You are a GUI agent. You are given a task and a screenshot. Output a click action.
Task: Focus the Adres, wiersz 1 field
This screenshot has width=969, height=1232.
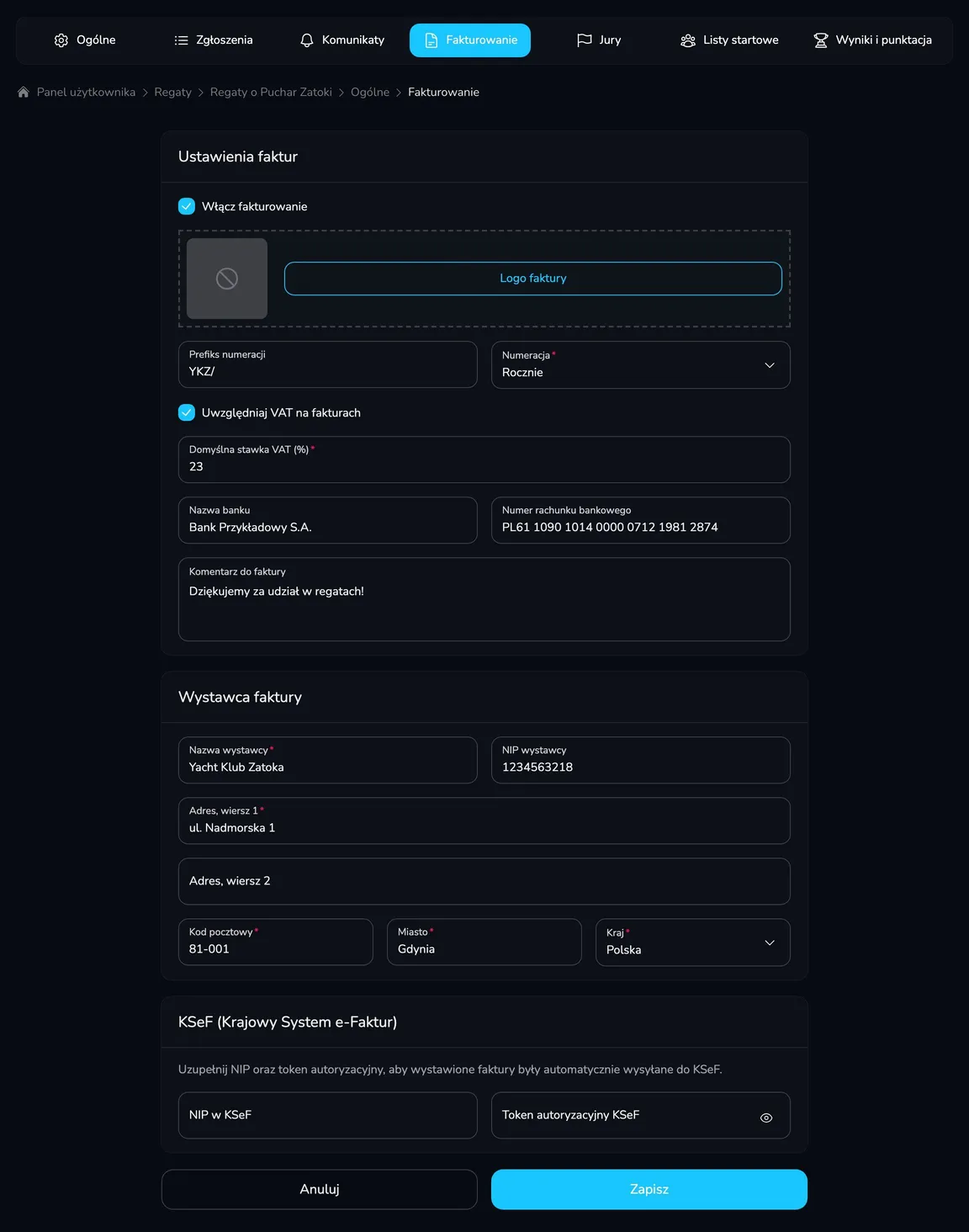[484, 820]
